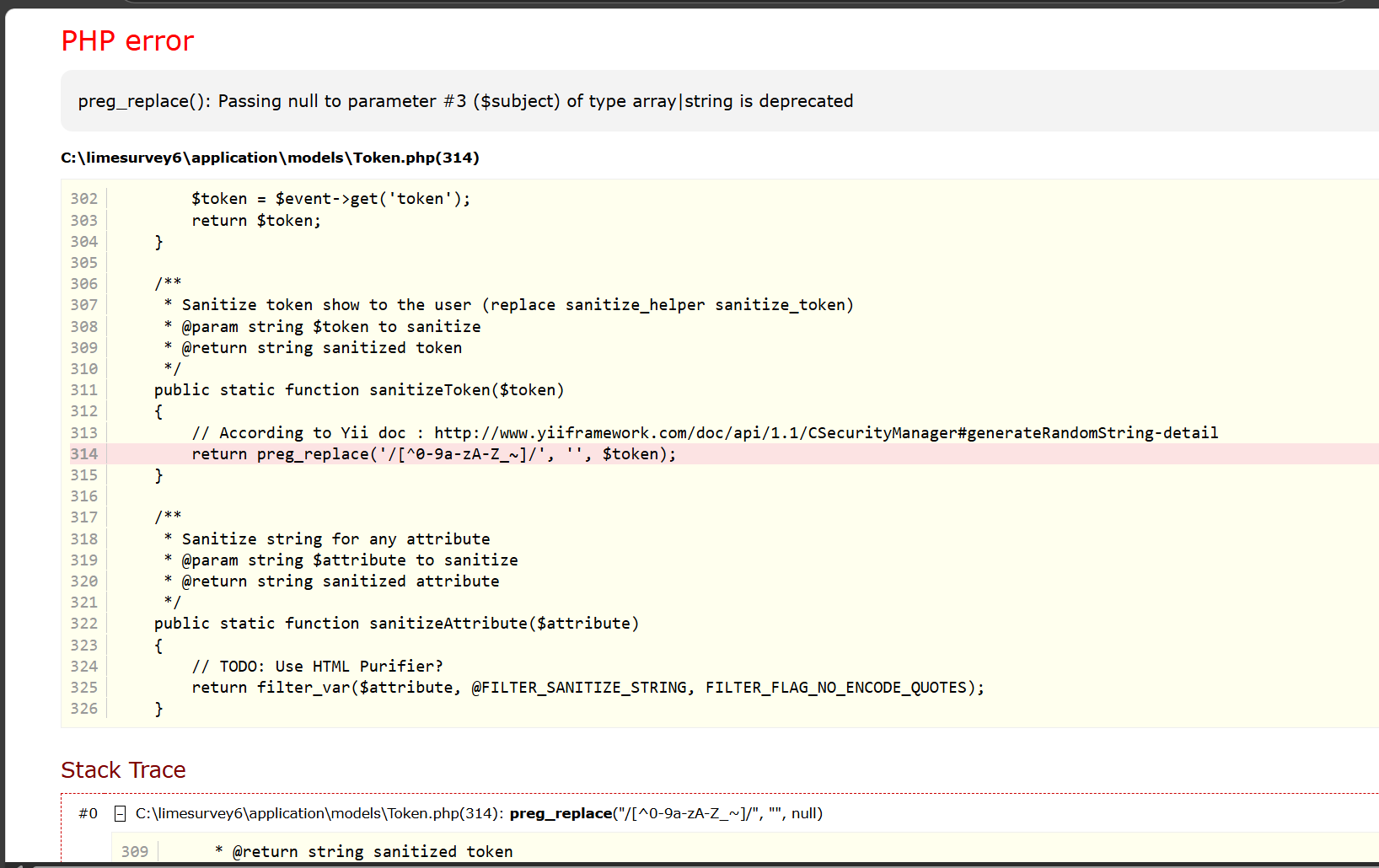Click the yiiframework.com URL in line 313
The height and width of the screenshot is (868, 1379).
click(x=825, y=433)
